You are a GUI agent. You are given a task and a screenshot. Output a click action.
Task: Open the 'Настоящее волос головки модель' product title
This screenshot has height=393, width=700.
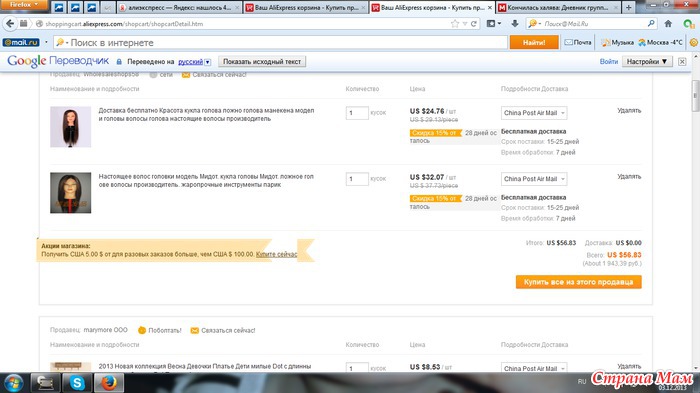(x=206, y=180)
